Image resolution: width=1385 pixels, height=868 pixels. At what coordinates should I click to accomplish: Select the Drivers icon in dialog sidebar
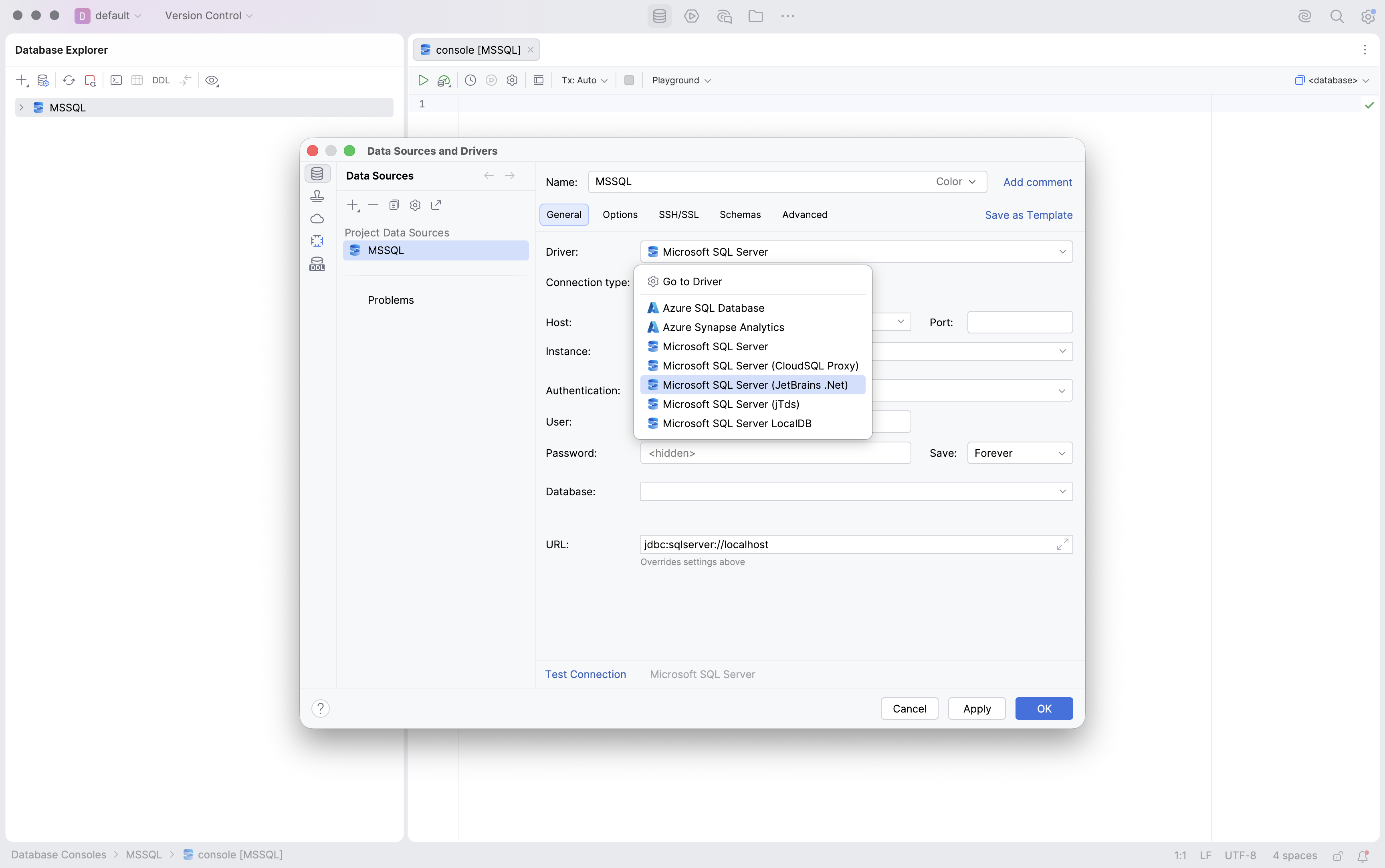coord(317,196)
